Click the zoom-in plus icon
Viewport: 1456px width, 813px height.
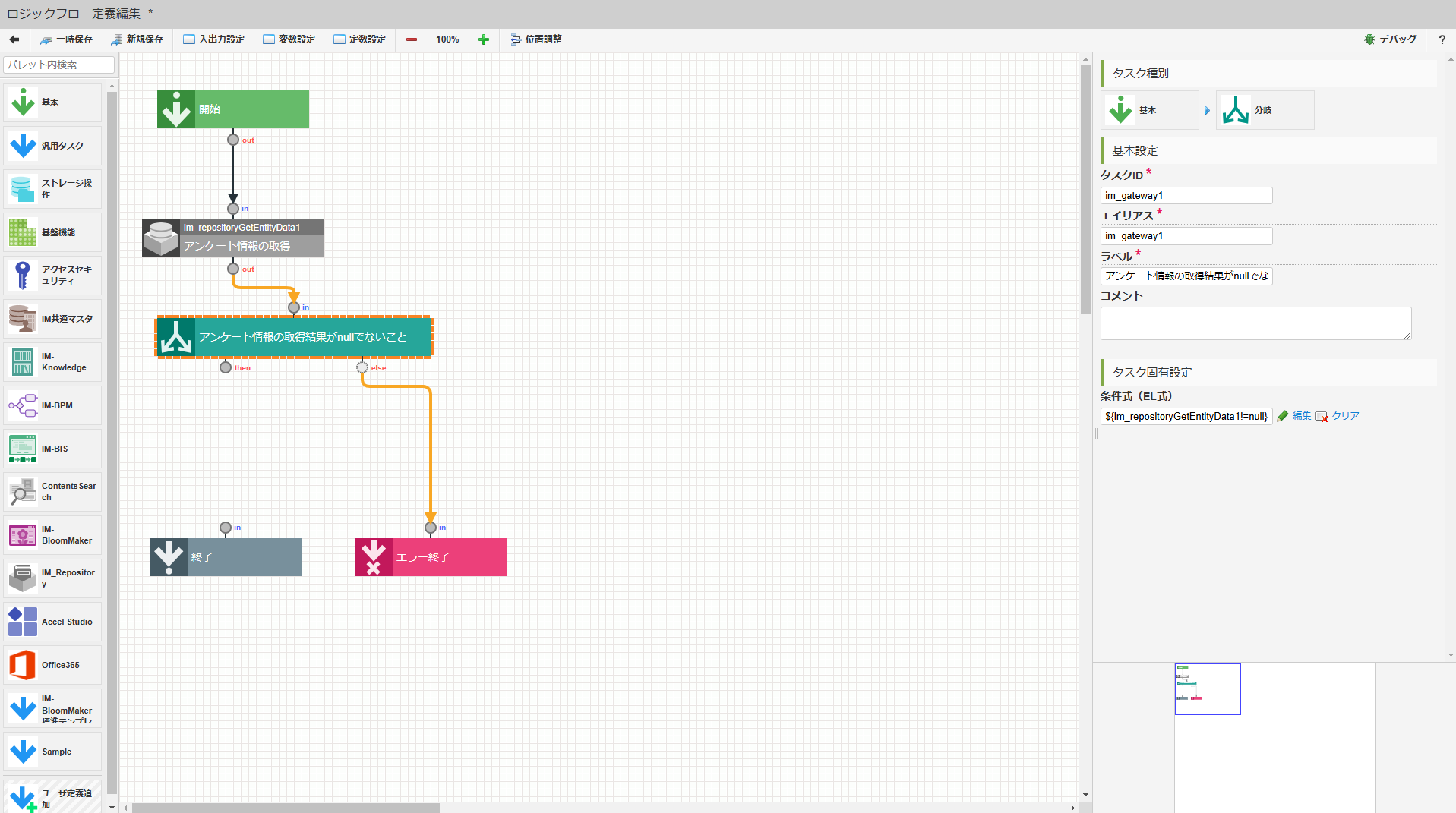(484, 39)
